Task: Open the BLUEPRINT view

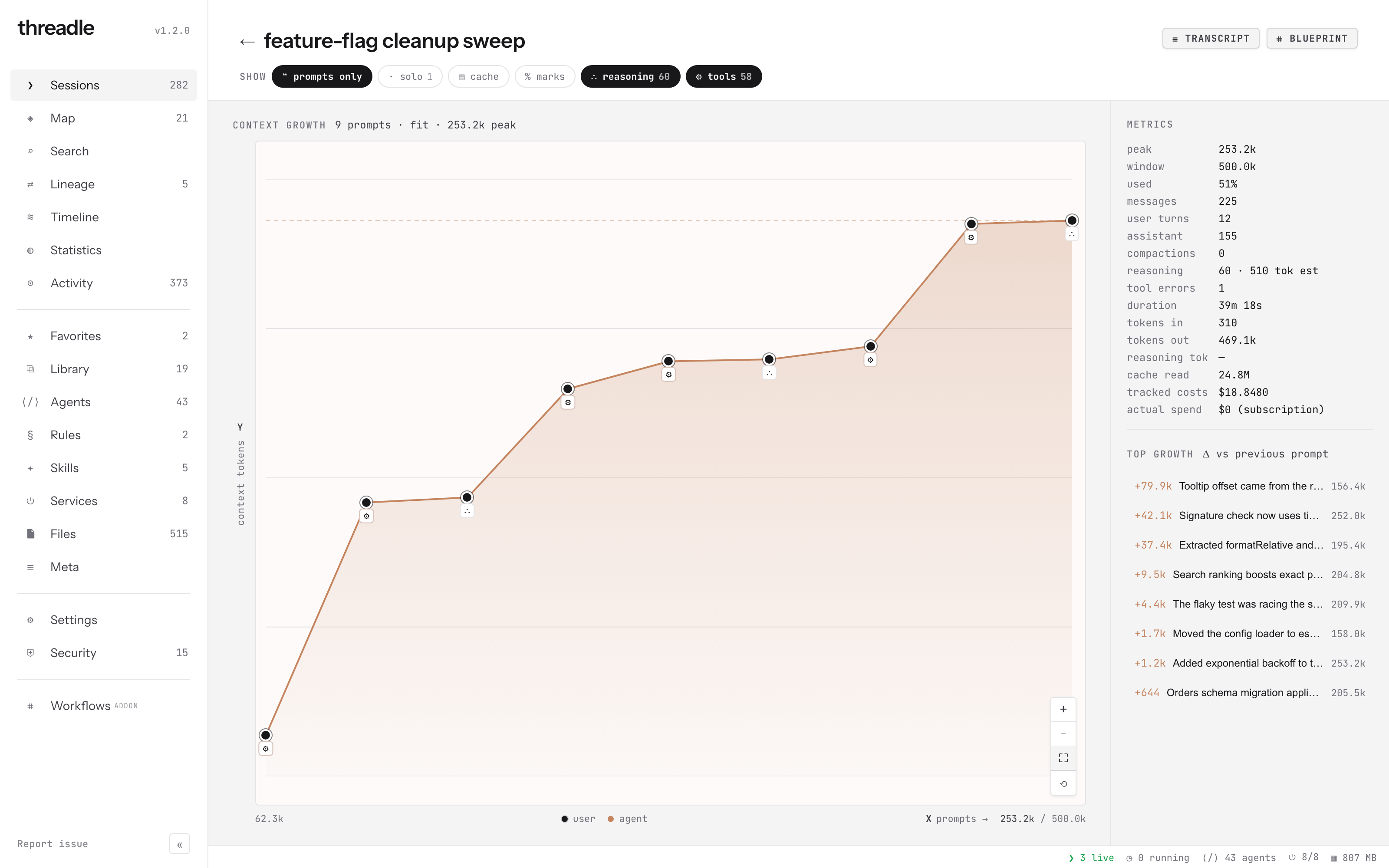Action: tap(1311, 39)
